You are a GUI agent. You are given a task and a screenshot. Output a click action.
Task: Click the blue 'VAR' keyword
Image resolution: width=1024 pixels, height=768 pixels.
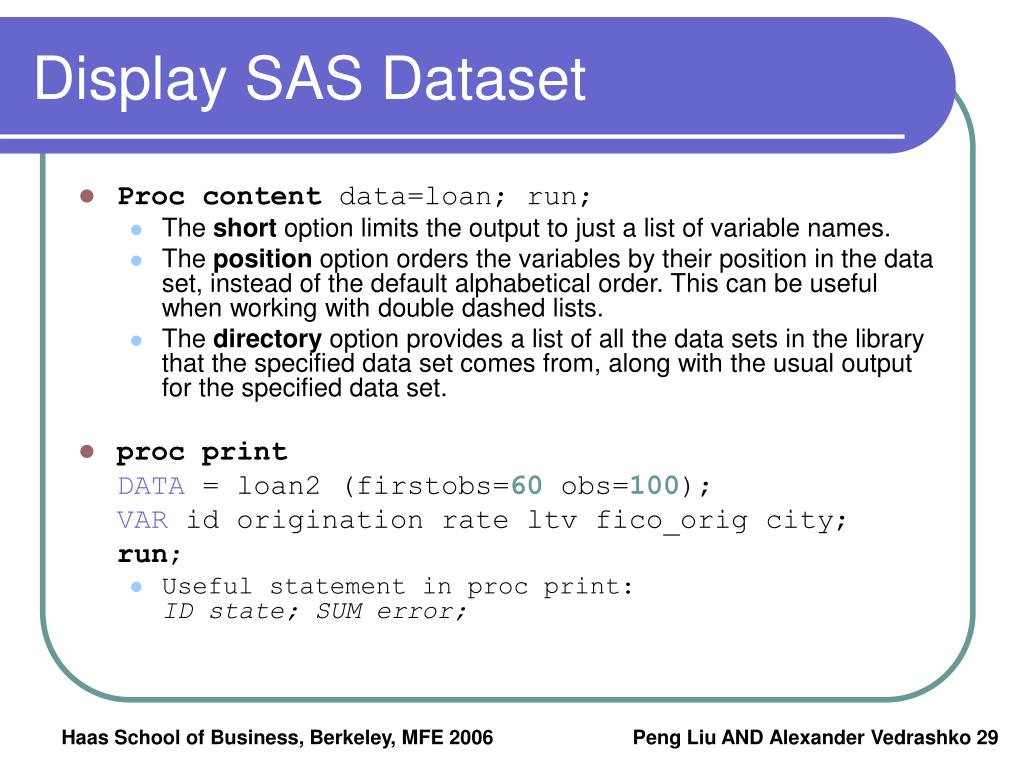coord(143,520)
